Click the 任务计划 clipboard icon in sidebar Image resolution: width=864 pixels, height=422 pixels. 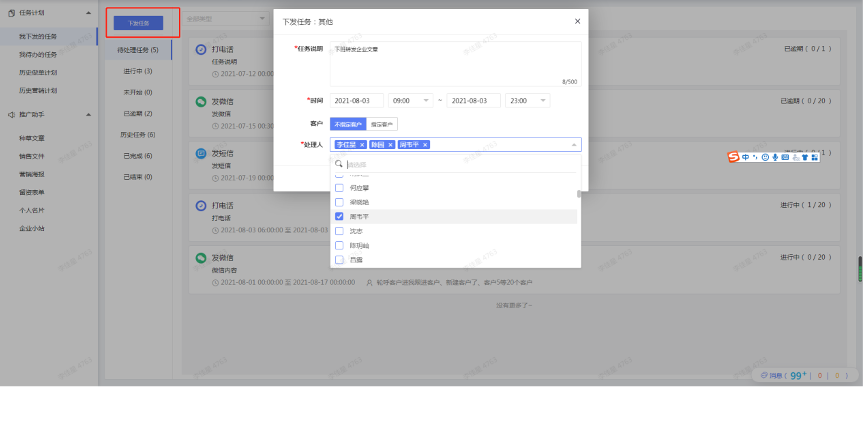click(x=12, y=13)
